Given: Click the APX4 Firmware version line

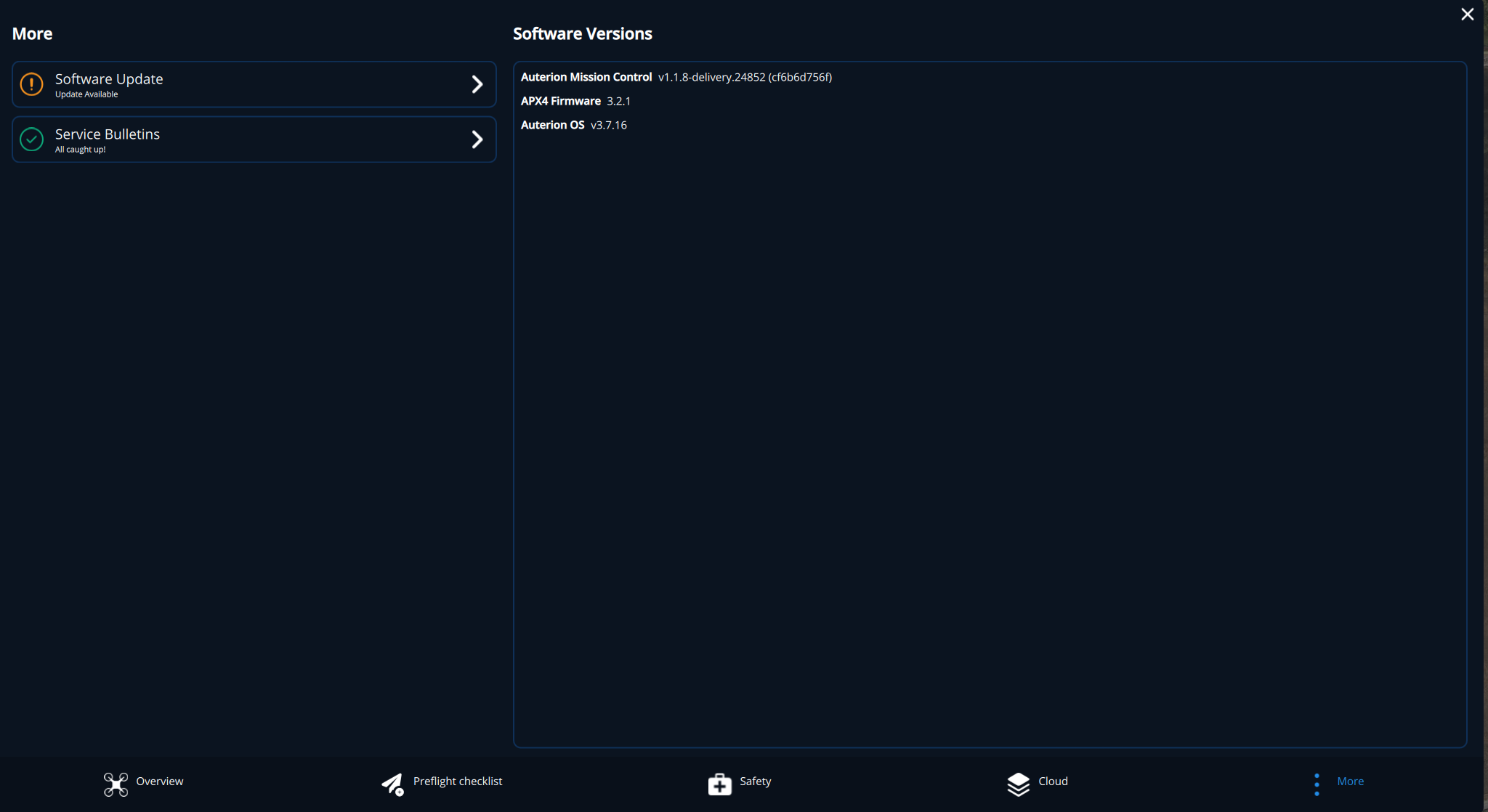Looking at the screenshot, I should 575,101.
